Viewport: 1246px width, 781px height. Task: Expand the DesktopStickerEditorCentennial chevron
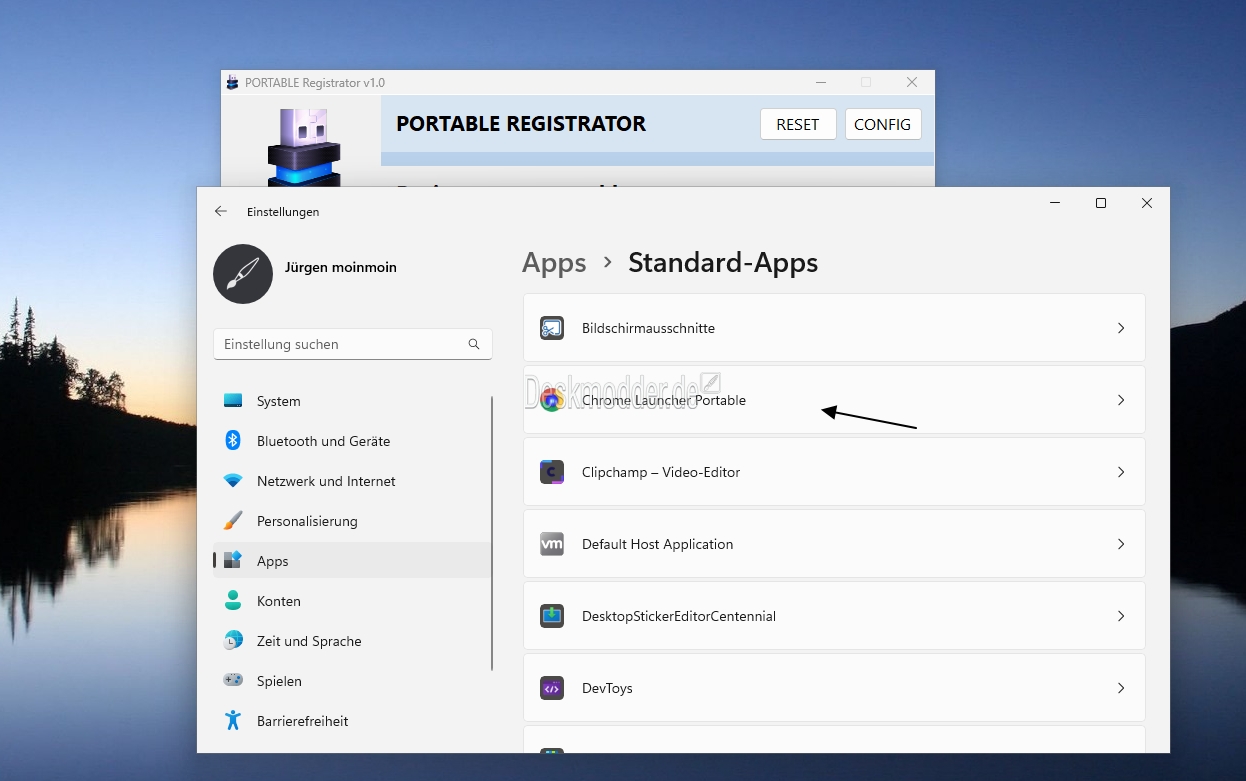[1121, 616]
